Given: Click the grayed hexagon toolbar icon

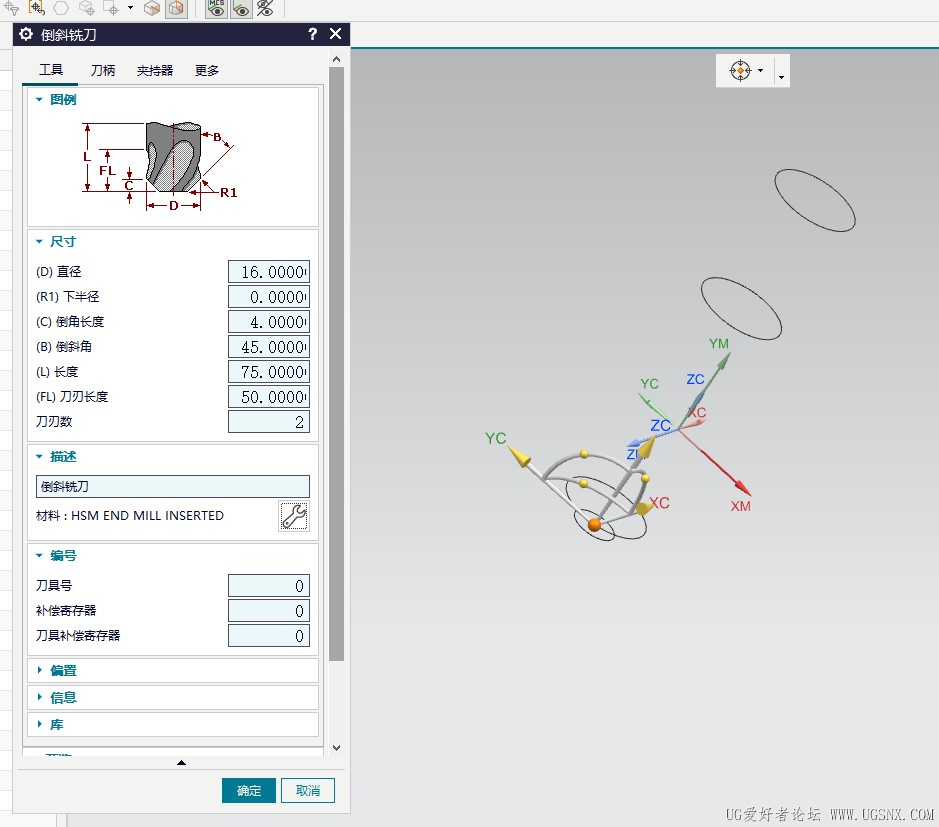Looking at the screenshot, I should coord(61,8).
